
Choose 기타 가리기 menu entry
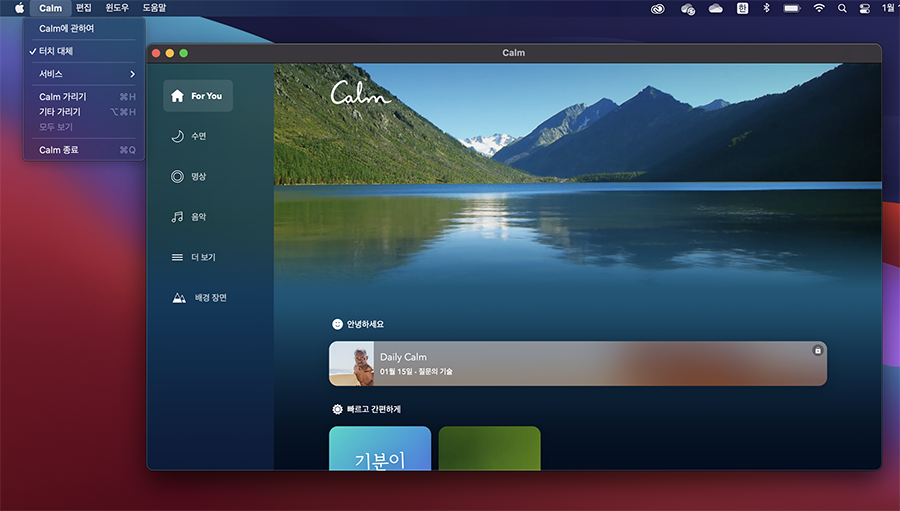[x=84, y=111]
